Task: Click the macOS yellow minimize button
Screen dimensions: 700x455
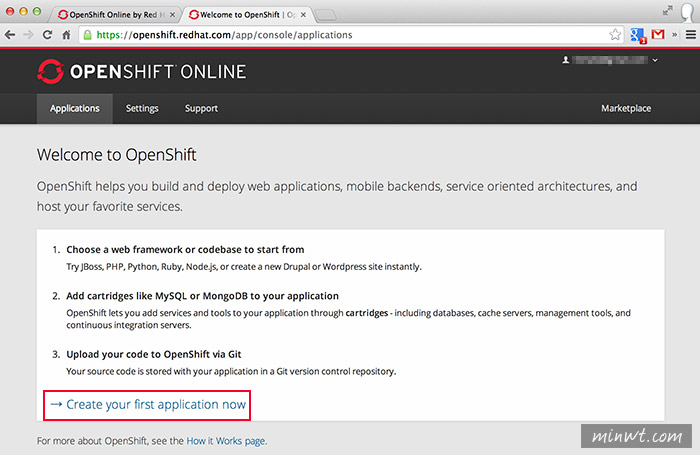Action: pyautogui.click(x=23, y=11)
